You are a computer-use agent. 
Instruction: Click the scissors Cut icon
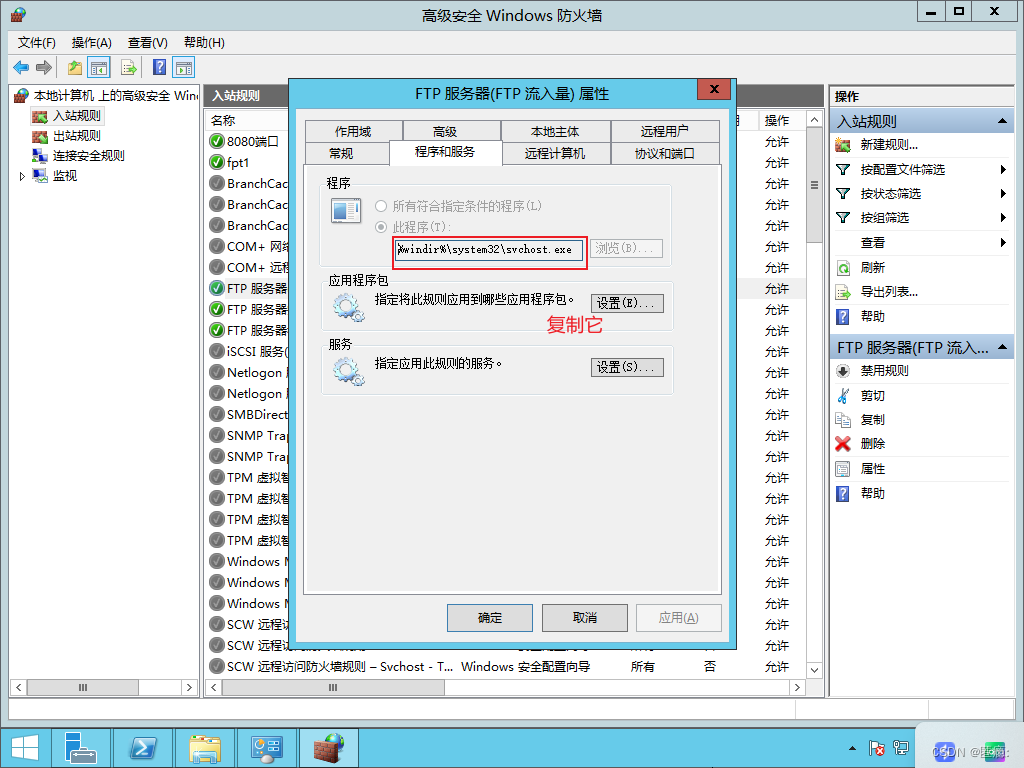point(843,396)
